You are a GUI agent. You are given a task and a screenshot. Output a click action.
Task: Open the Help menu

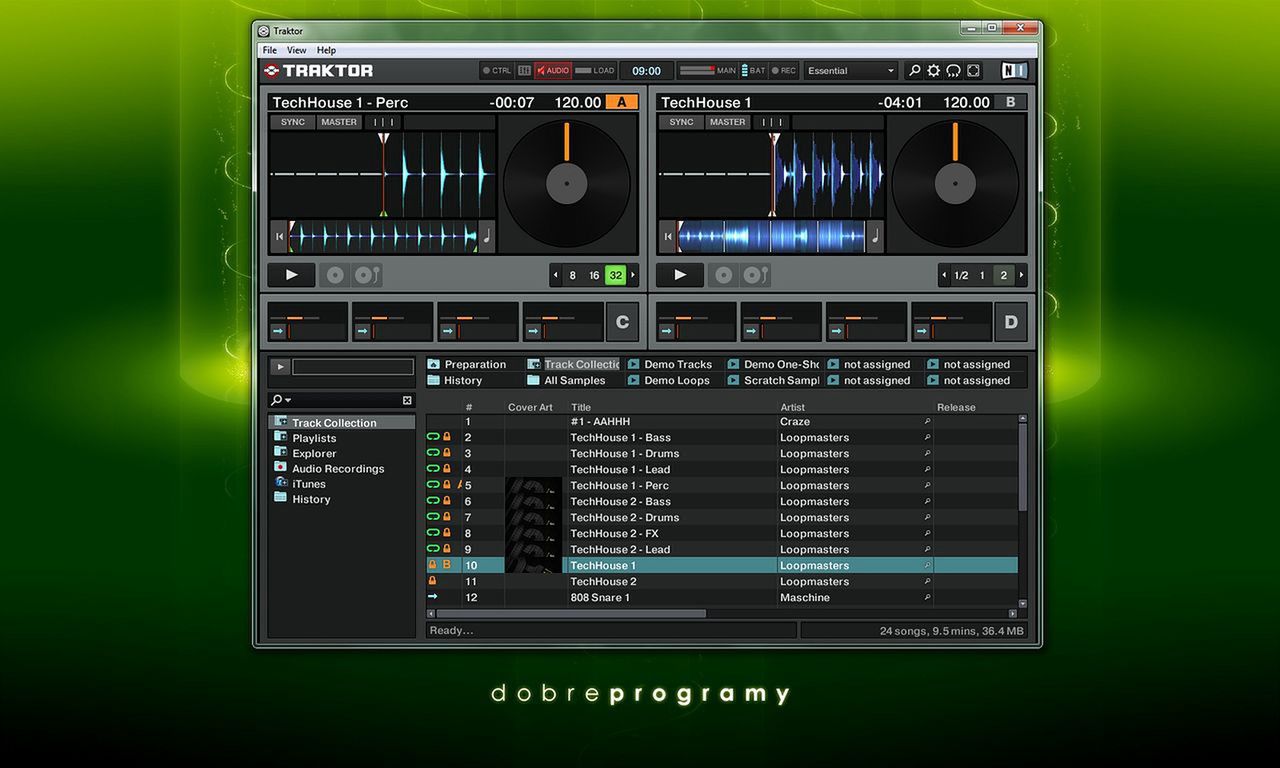327,50
